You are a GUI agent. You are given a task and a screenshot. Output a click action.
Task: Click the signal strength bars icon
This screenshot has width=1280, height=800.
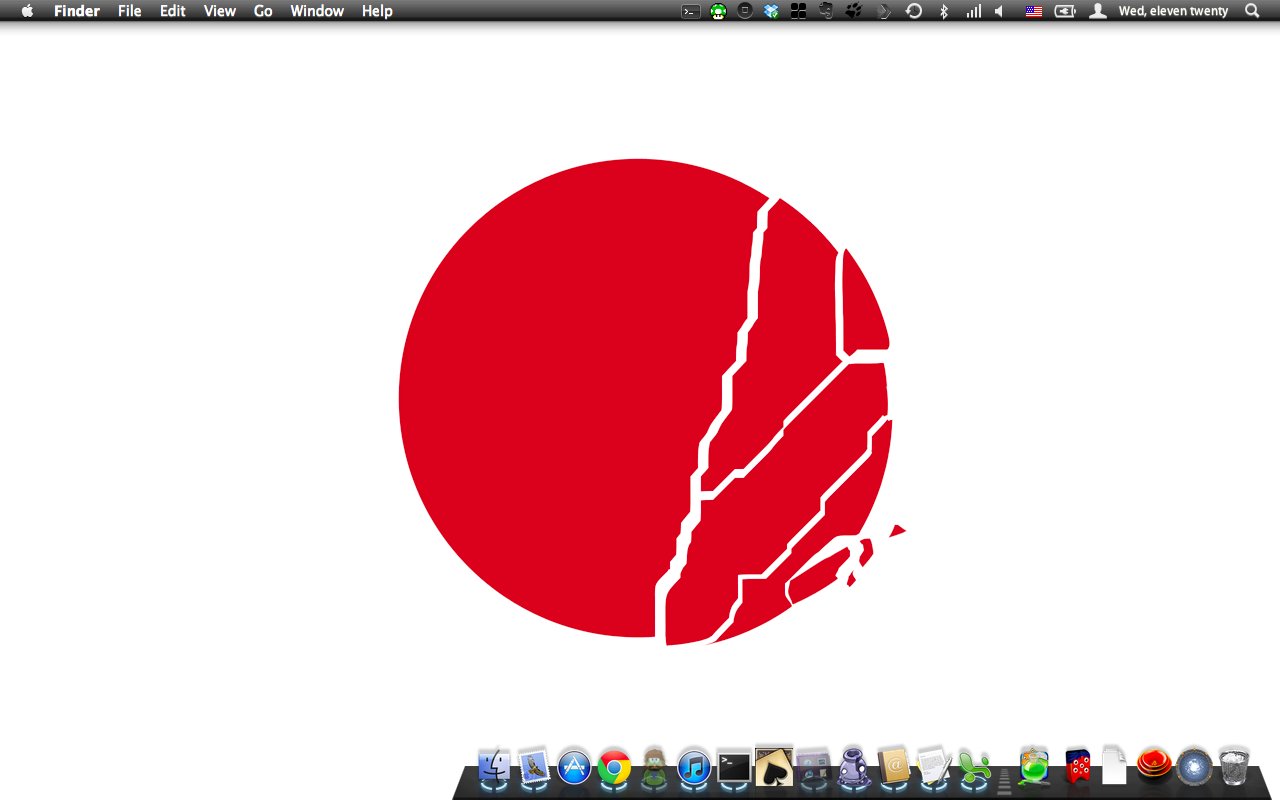pyautogui.click(x=973, y=11)
